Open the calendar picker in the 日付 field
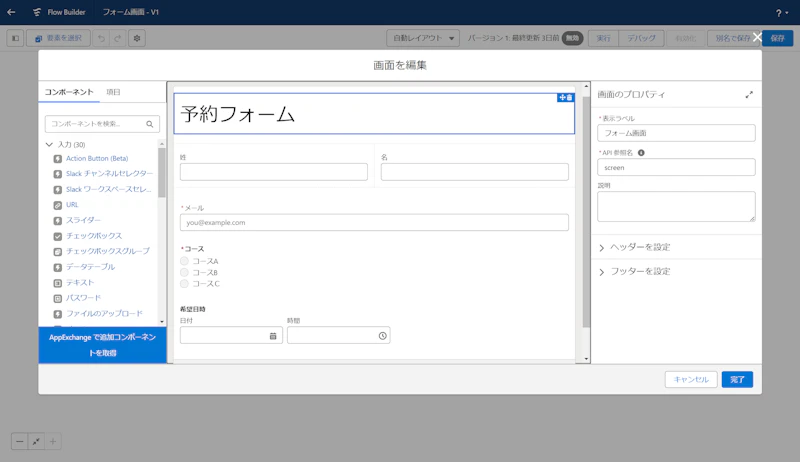The width and height of the screenshot is (800, 462). click(273, 336)
